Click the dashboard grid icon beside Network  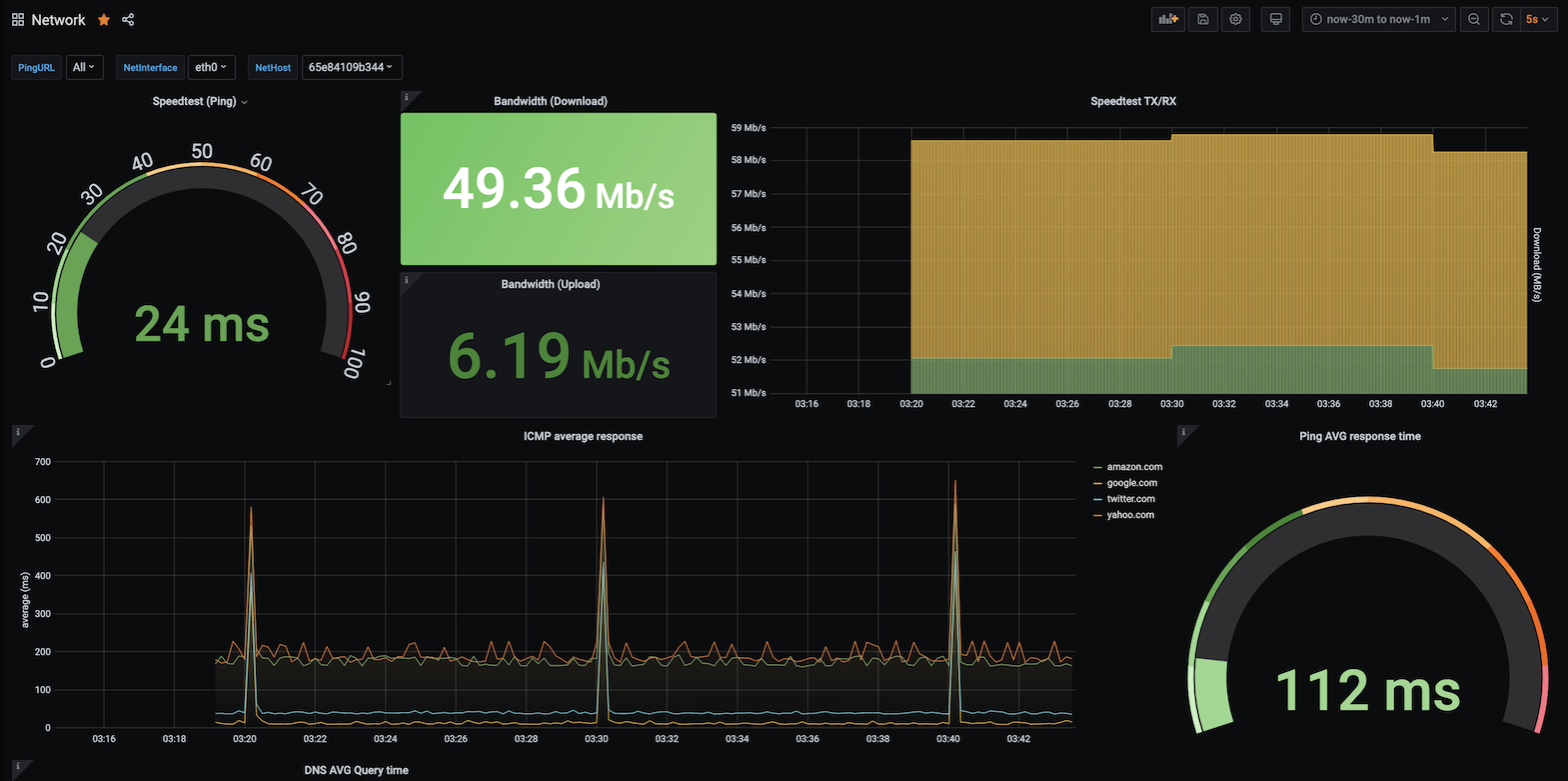18,19
